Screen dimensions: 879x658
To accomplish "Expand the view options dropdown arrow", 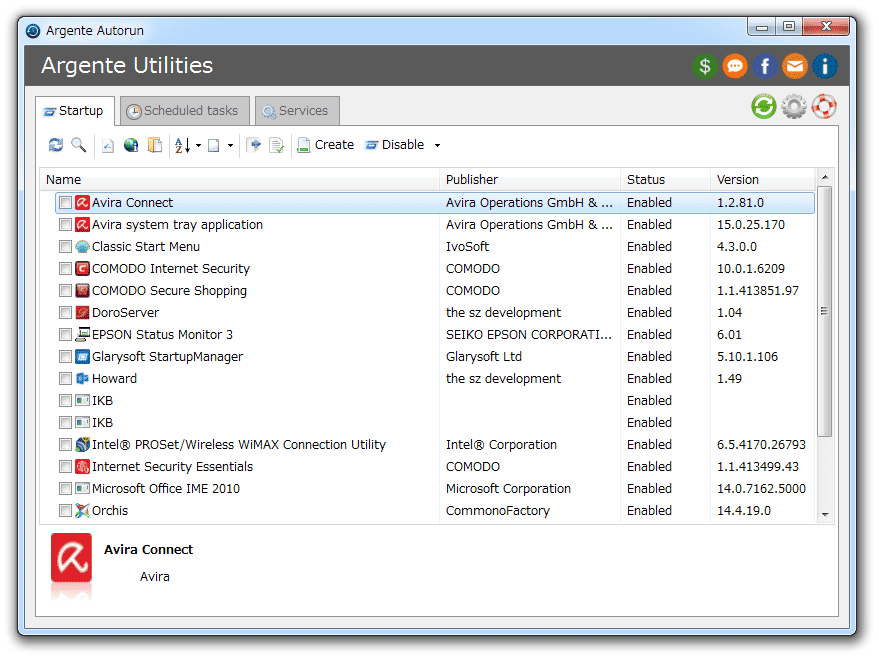I will click(x=230, y=146).
